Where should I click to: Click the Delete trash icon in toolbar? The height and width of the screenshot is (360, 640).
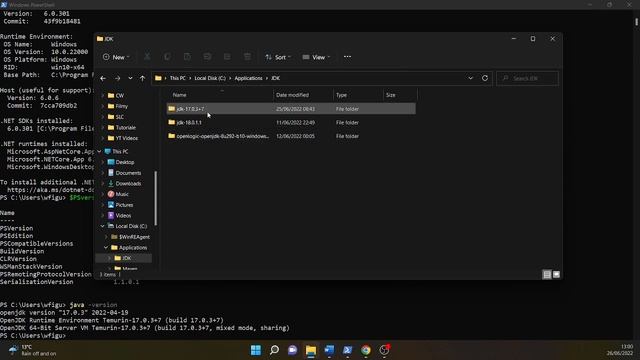247,57
